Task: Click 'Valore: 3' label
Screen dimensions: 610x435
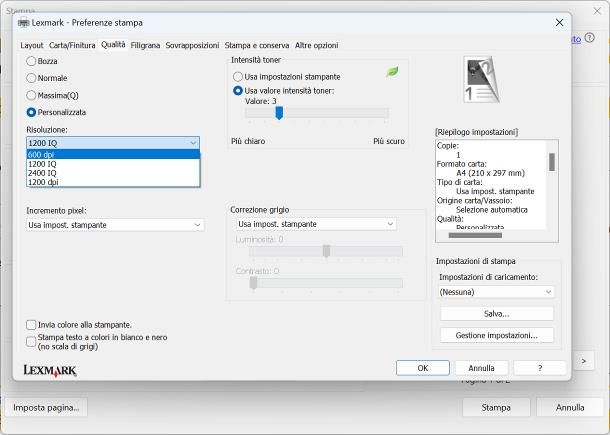Action: coord(261,101)
